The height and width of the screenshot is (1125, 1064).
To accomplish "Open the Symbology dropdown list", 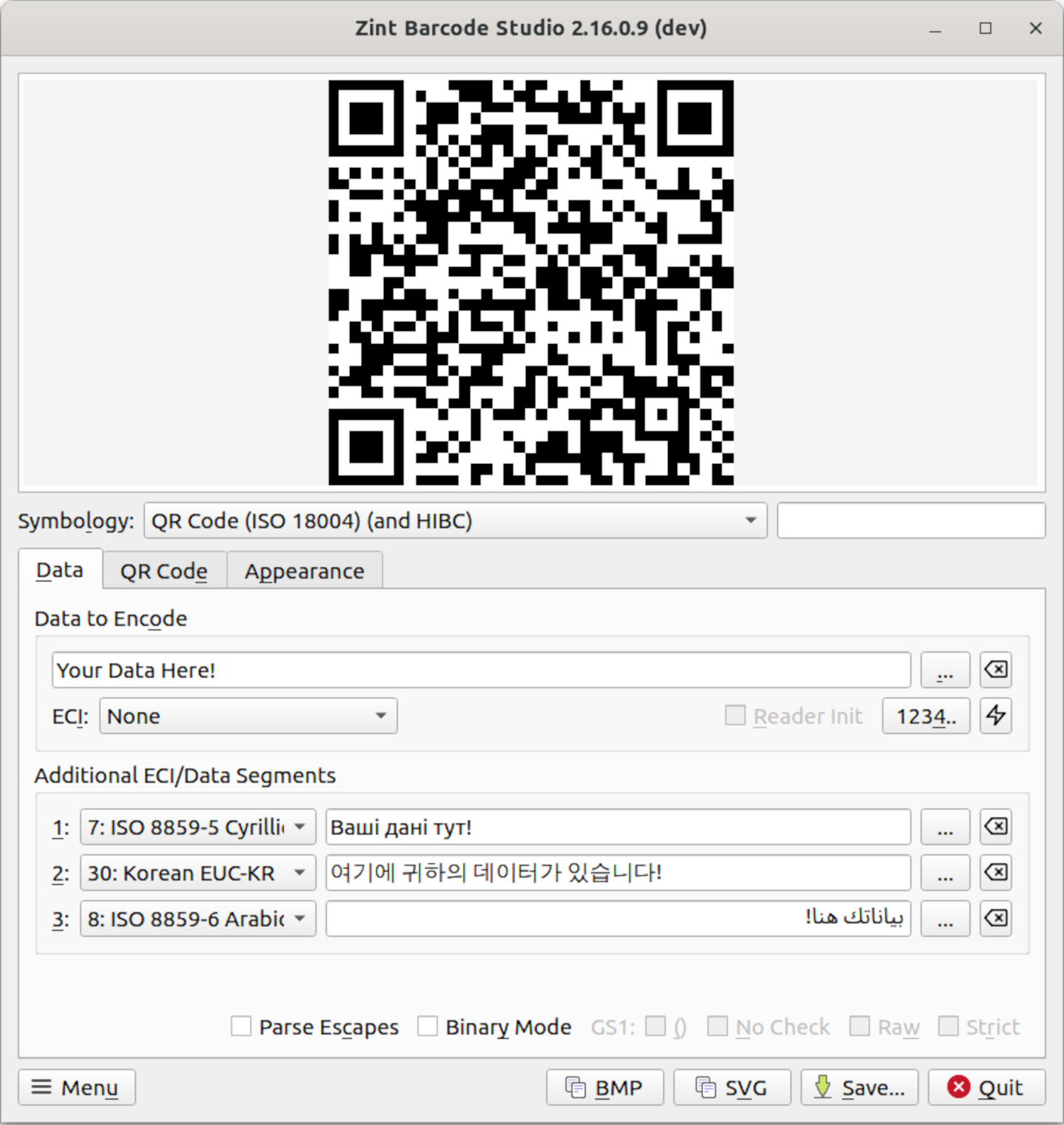I will (x=455, y=520).
